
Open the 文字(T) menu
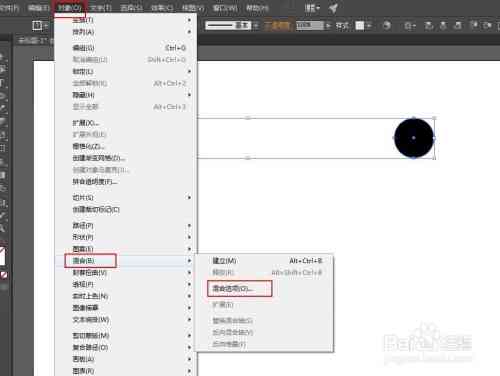pyautogui.click(x=101, y=8)
